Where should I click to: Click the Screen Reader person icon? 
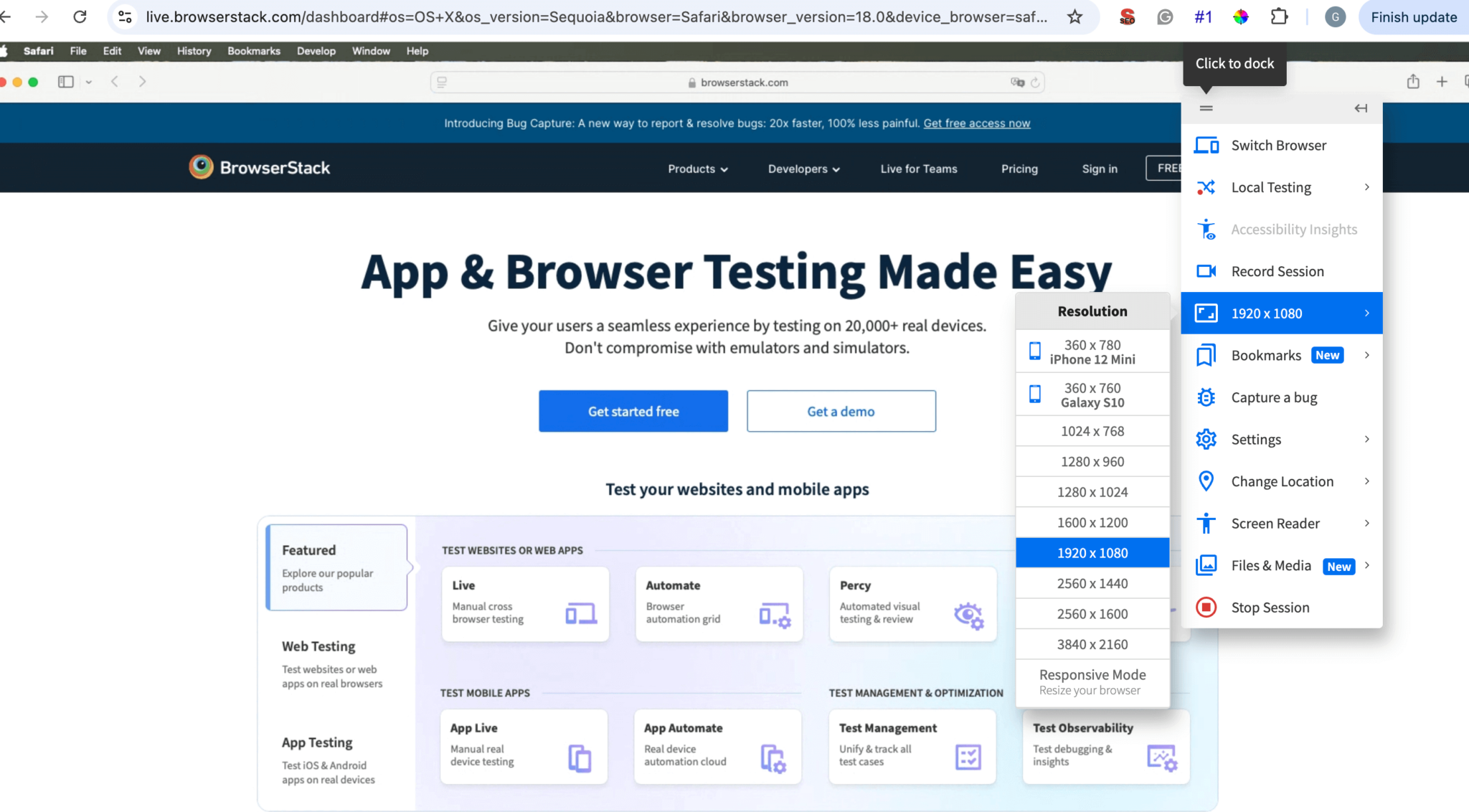(x=1206, y=524)
